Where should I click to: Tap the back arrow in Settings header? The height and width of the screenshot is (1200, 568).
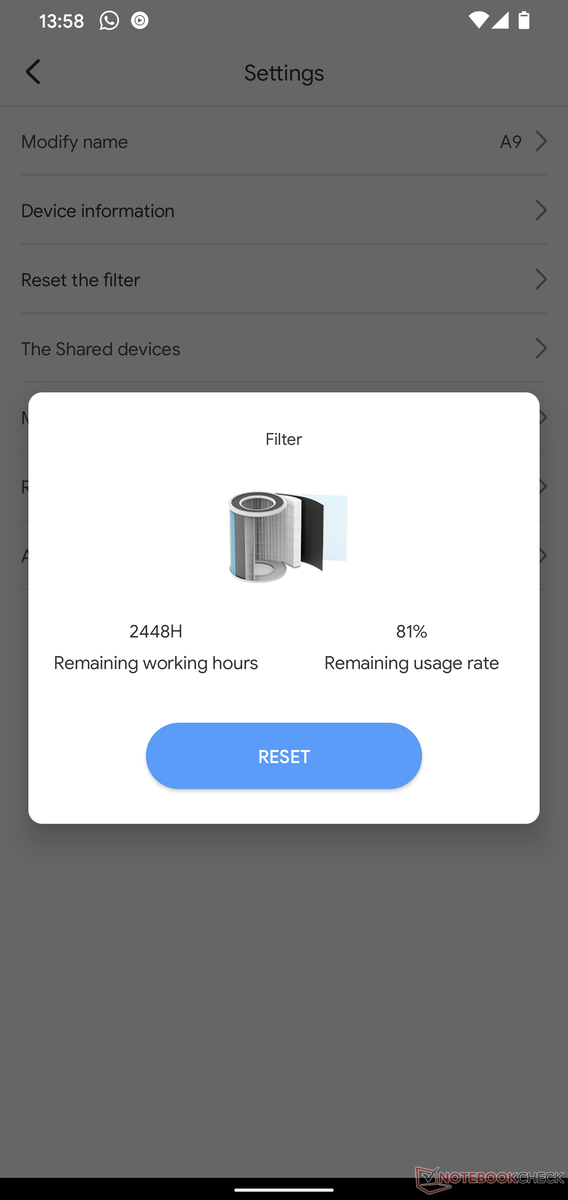click(33, 72)
